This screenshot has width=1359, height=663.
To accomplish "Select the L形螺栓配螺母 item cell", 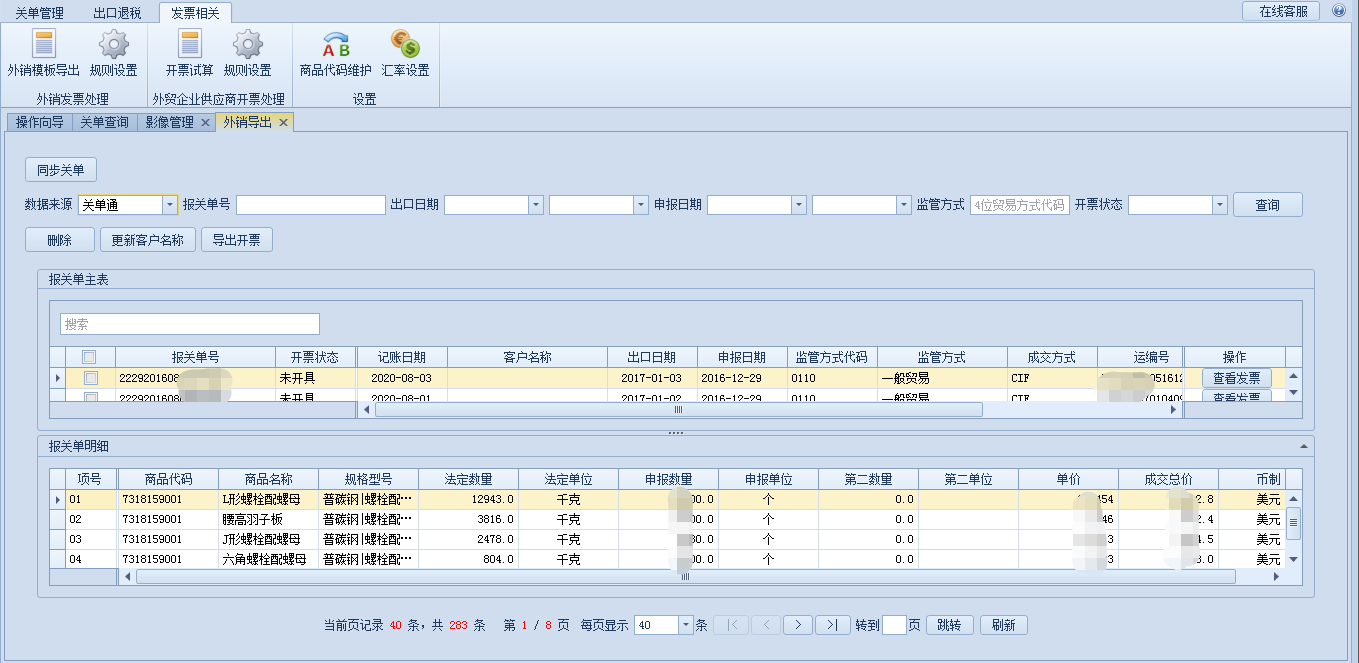I will coord(268,499).
